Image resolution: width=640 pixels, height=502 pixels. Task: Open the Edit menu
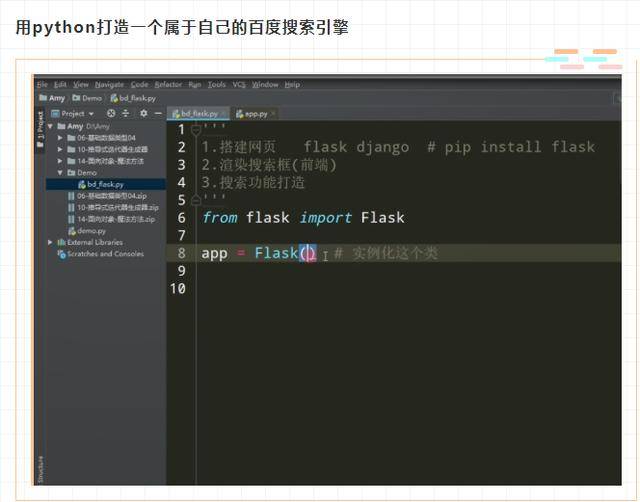coord(60,84)
